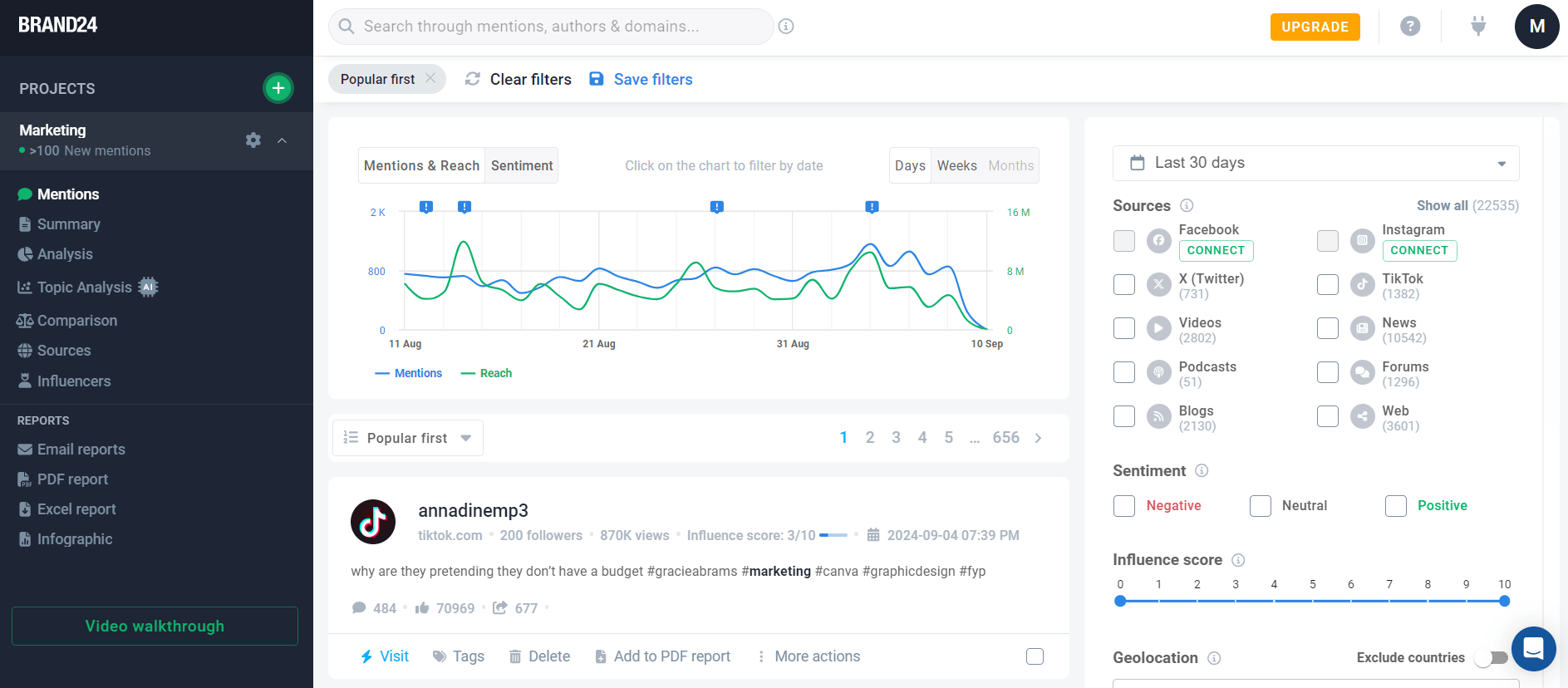Image resolution: width=1568 pixels, height=688 pixels.
Task: Focus the search mentions input field
Action: coord(551,27)
